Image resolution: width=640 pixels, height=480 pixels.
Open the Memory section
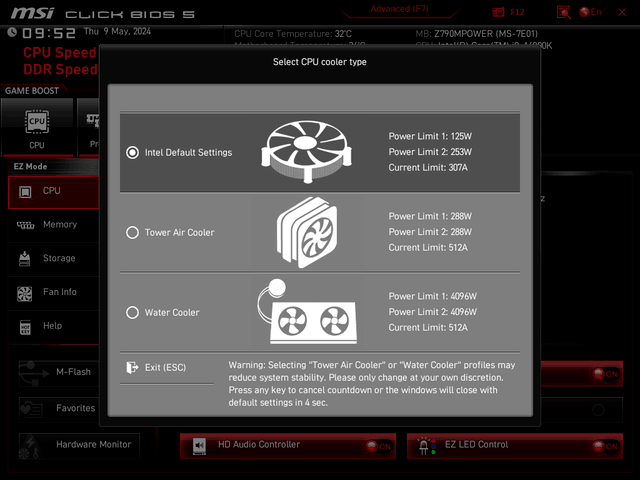(53, 225)
